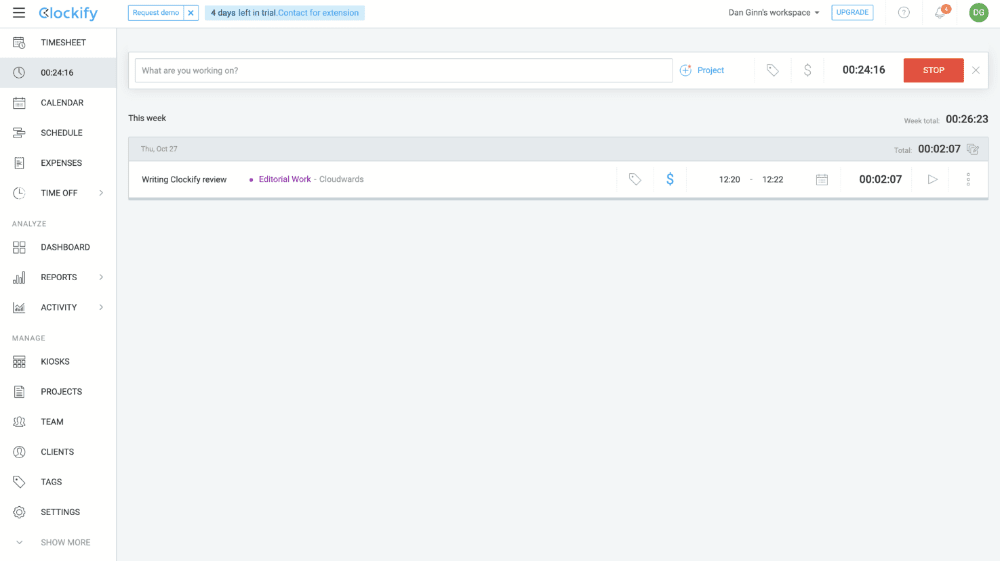Open the help question mark icon

[x=904, y=13]
